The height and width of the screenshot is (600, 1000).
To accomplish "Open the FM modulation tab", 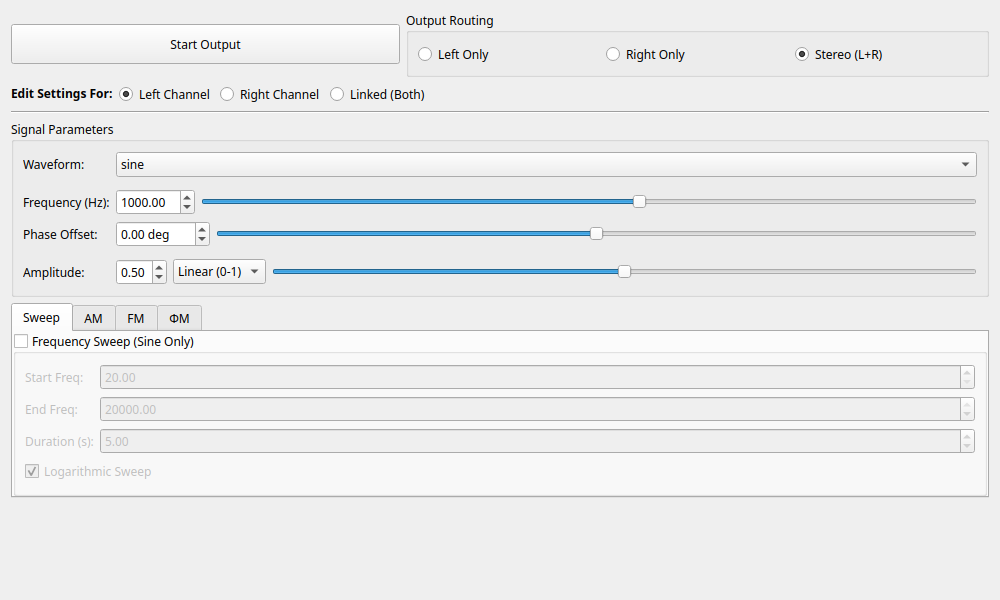I will [x=136, y=318].
